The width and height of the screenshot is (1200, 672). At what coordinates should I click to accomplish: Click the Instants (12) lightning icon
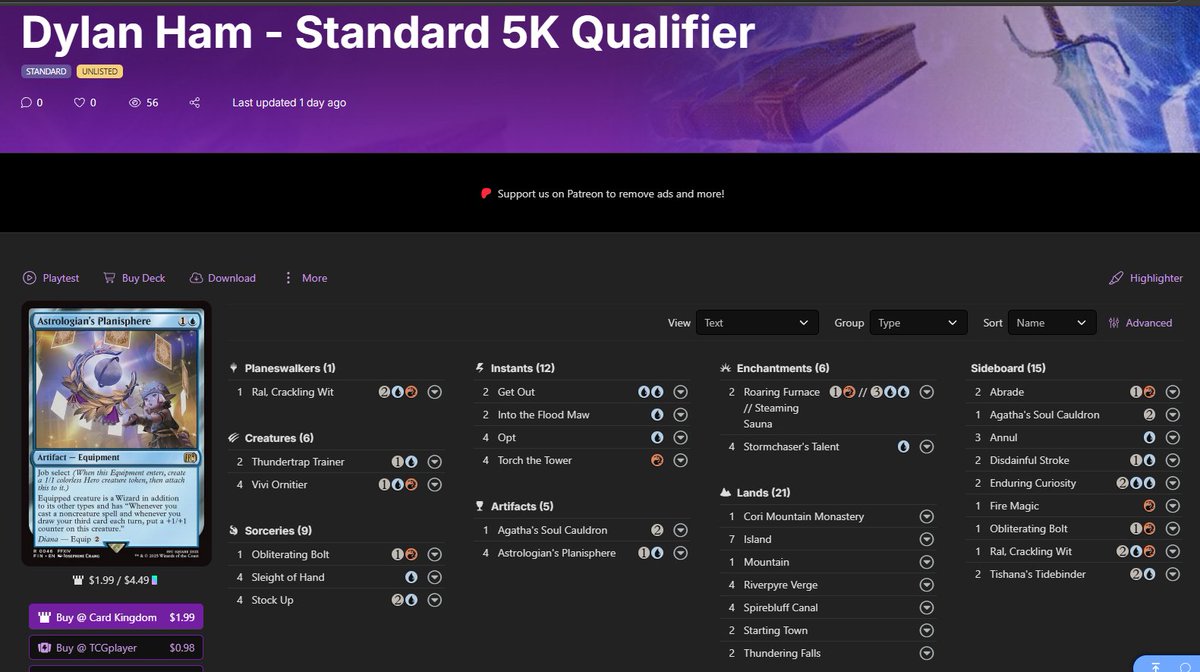tap(481, 368)
